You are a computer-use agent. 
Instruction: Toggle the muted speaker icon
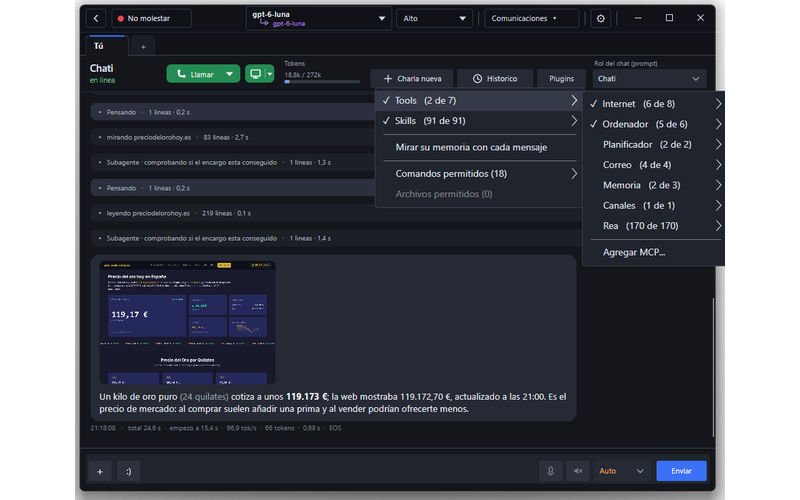(578, 471)
